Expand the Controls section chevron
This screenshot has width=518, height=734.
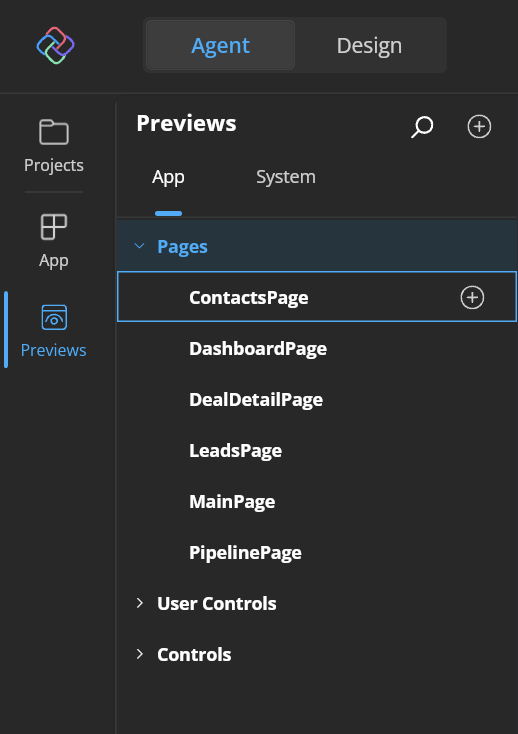pyautogui.click(x=139, y=654)
